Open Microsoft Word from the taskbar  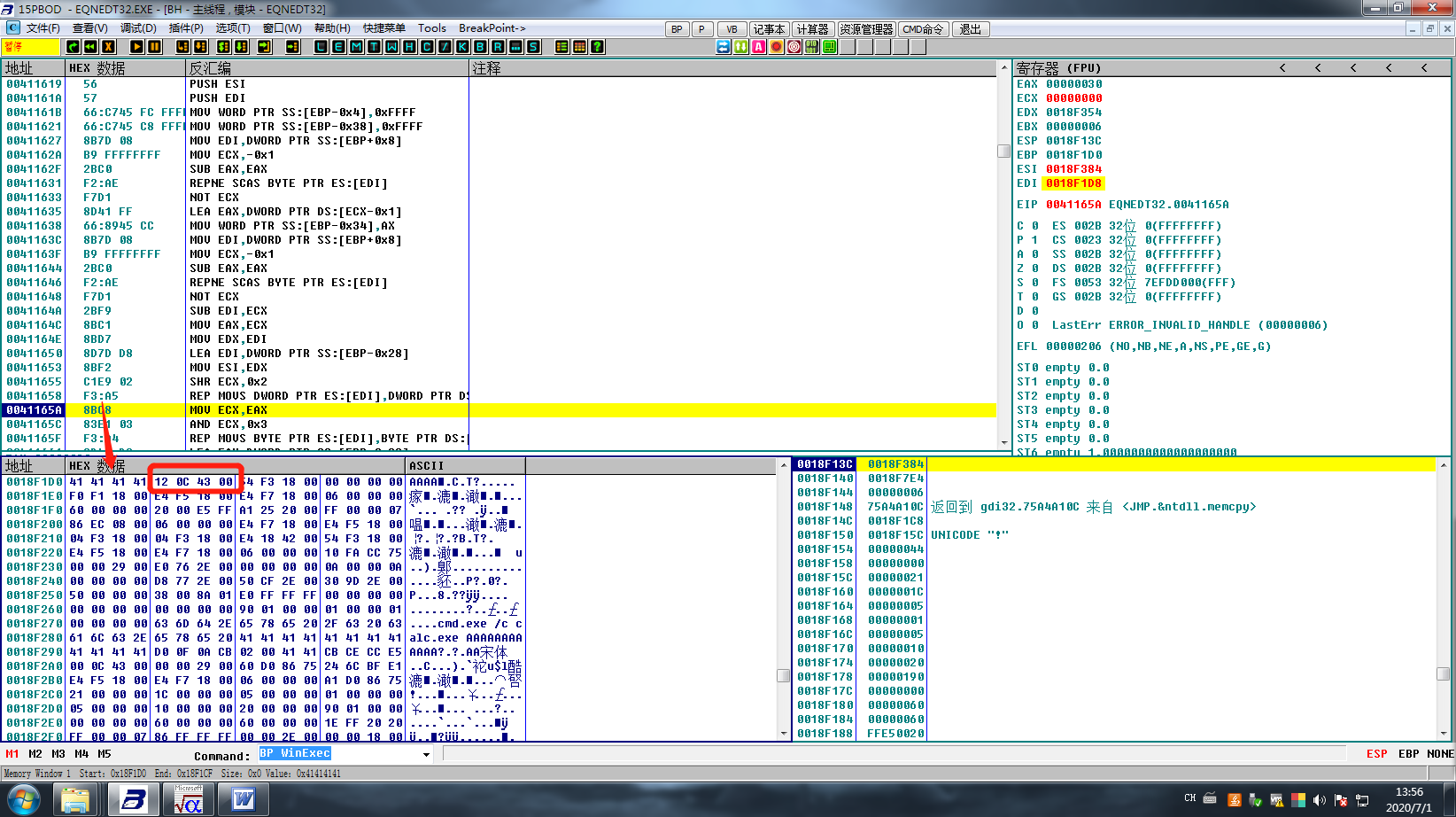click(244, 800)
